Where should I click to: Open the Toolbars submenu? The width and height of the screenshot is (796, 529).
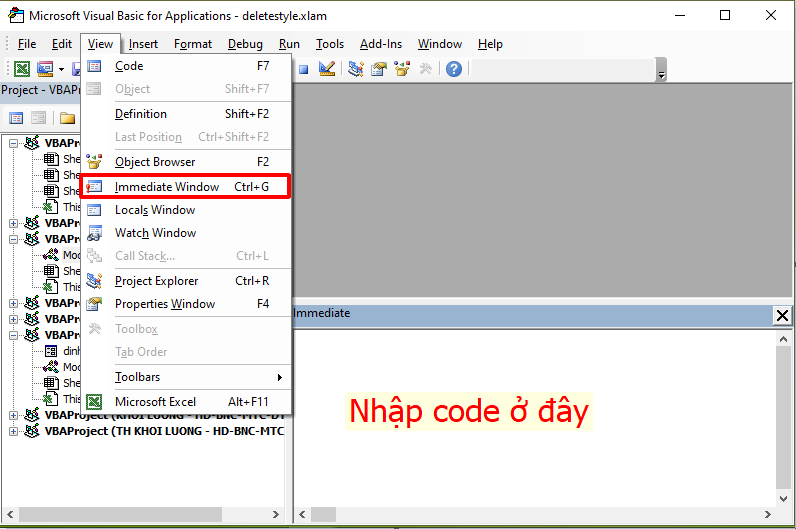186,377
